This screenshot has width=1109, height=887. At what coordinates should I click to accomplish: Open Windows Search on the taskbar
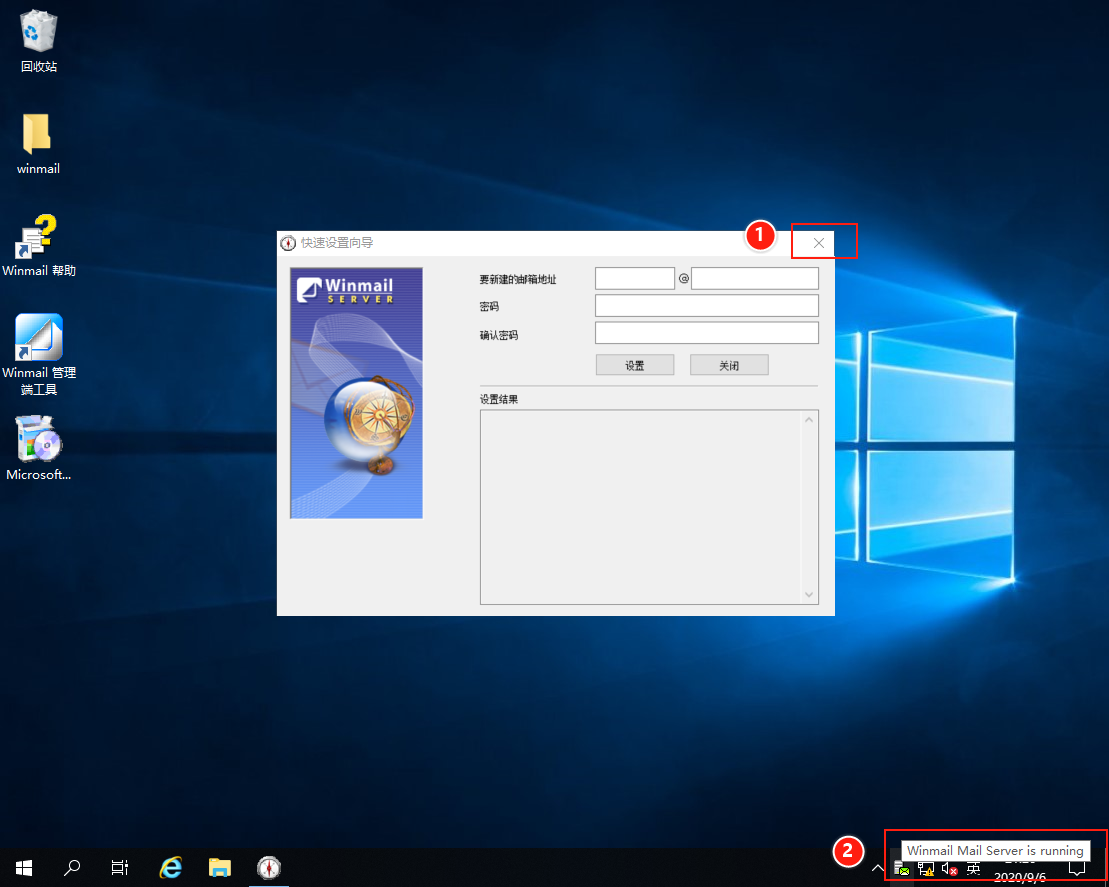click(71, 868)
